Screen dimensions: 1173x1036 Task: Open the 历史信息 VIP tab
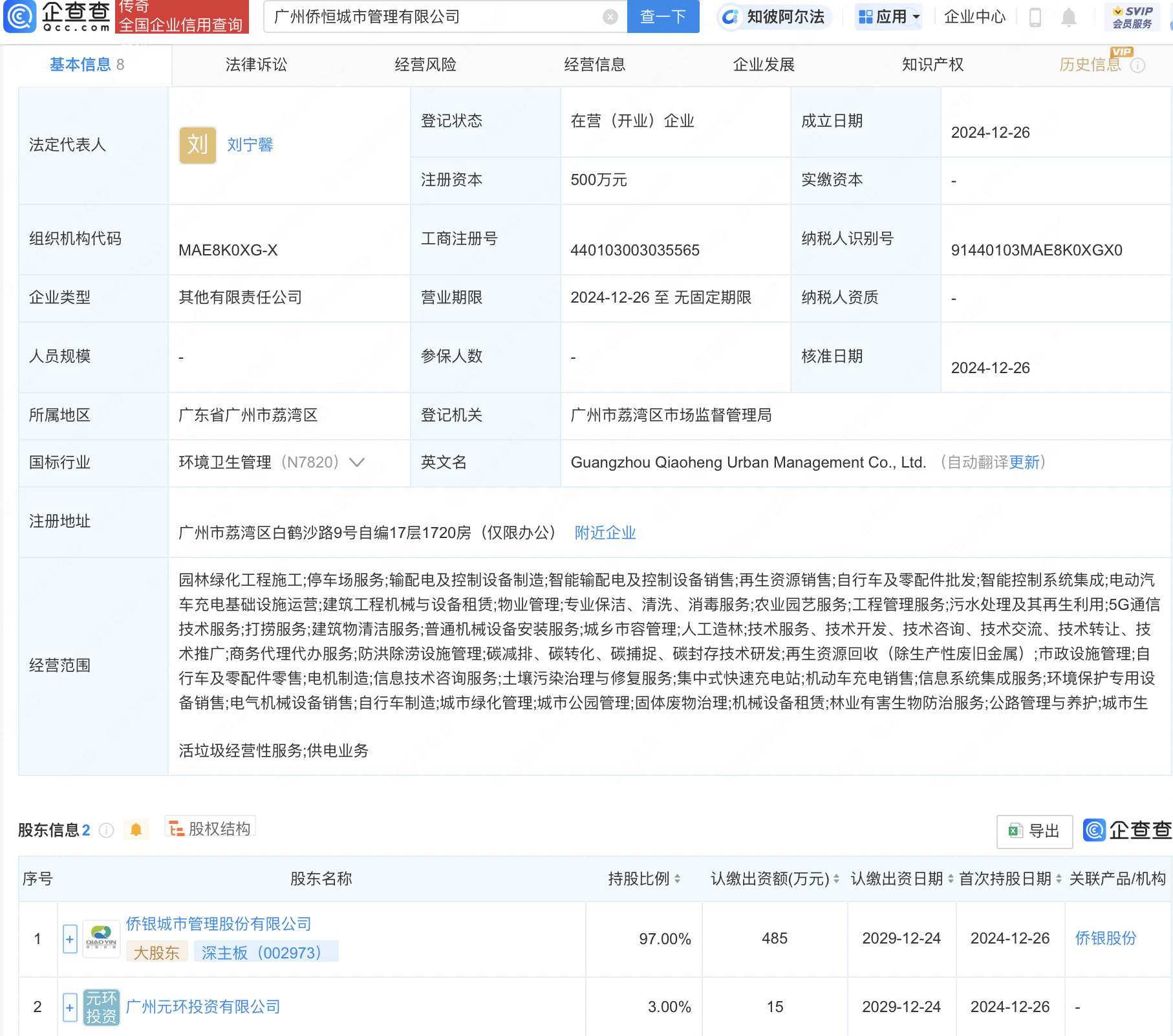pyautogui.click(x=1090, y=65)
